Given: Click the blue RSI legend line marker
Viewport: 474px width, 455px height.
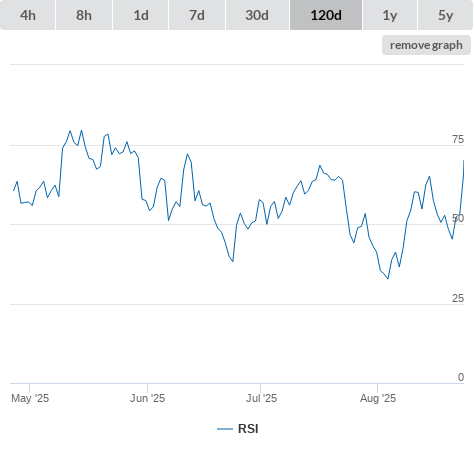Looking at the screenshot, I should pos(225,429).
